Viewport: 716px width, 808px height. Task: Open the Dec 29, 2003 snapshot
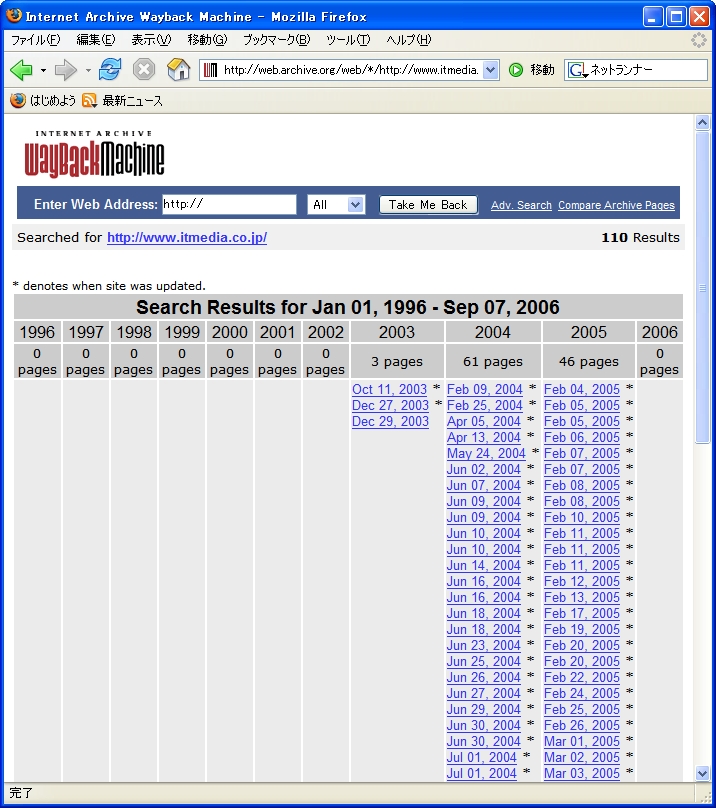[390, 422]
